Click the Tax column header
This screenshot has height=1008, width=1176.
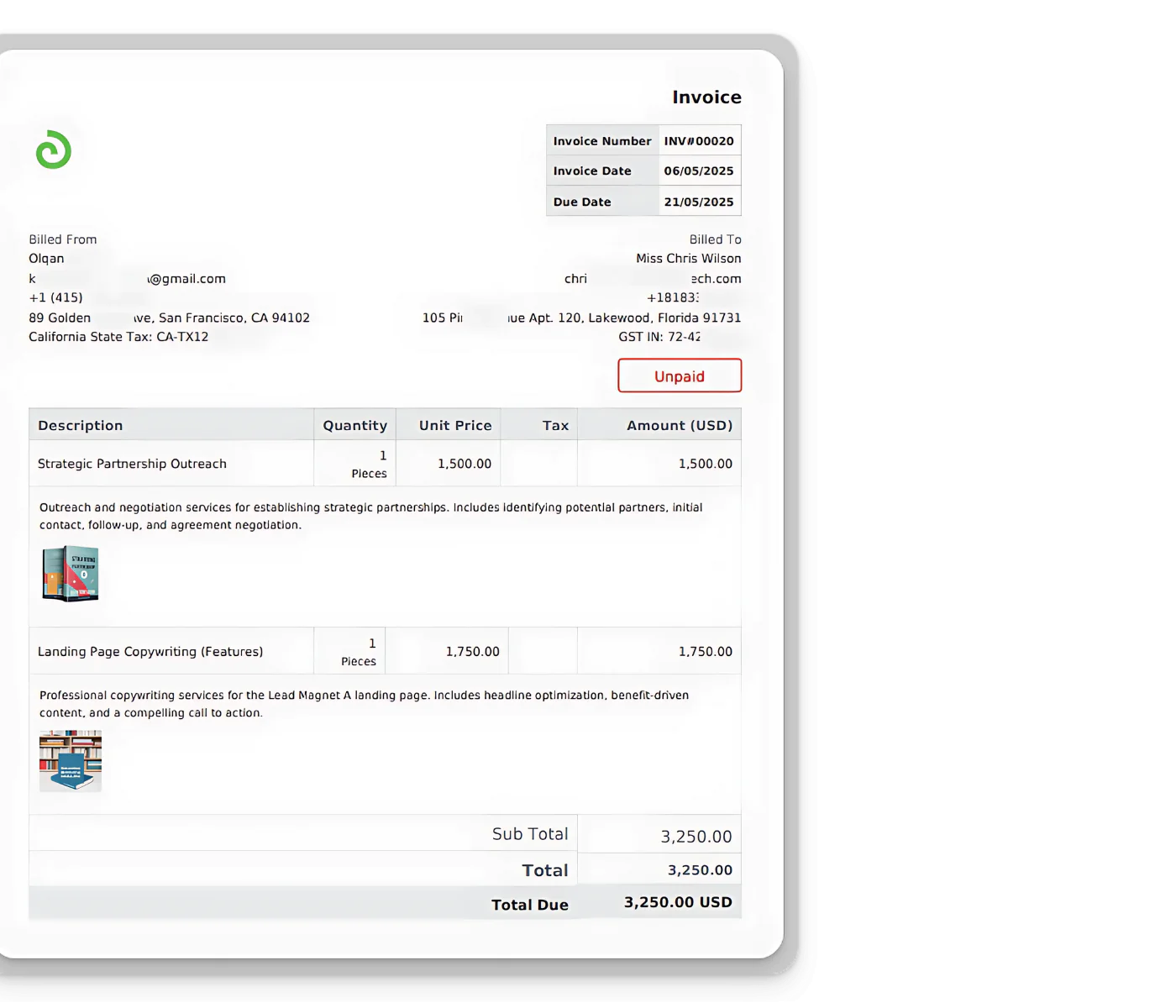point(555,425)
